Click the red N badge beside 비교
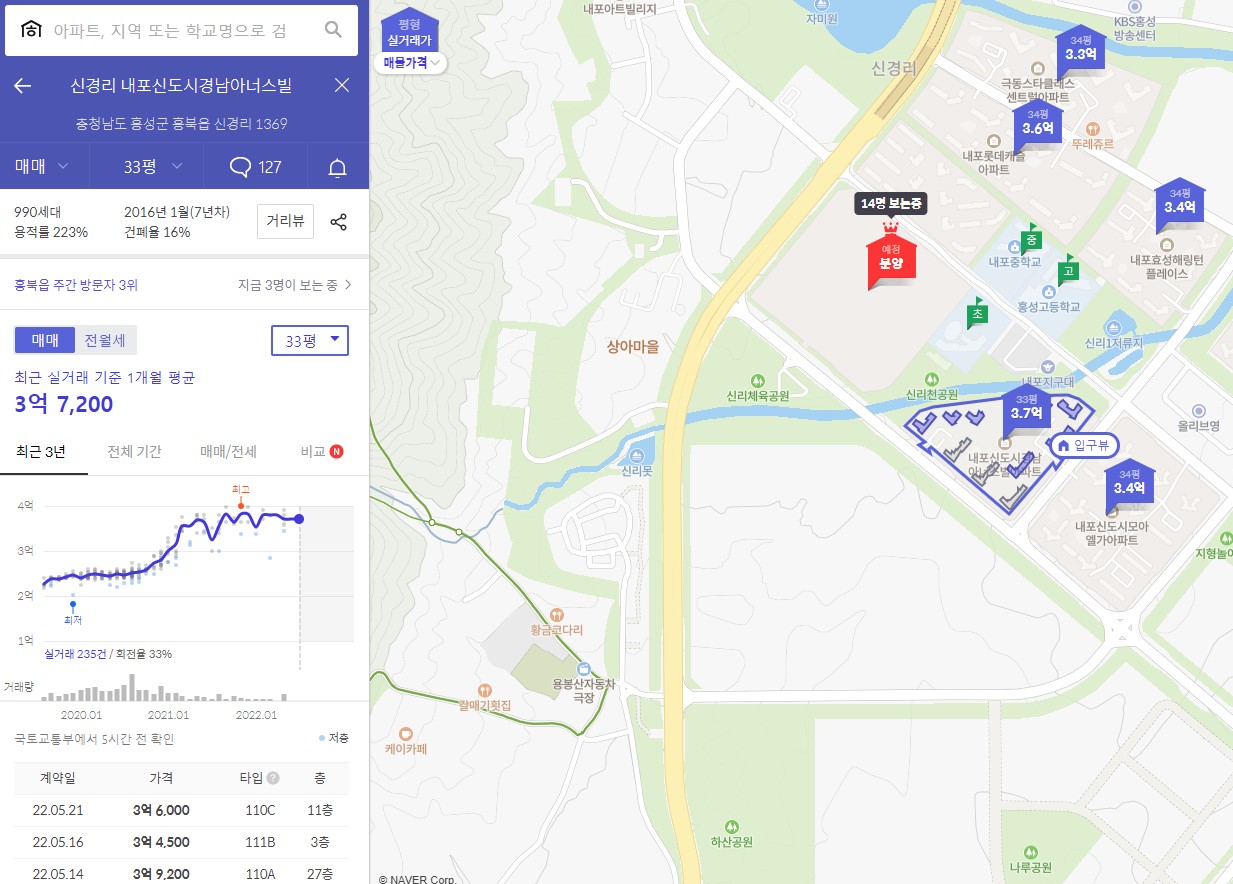The width and height of the screenshot is (1233, 884). (x=336, y=451)
